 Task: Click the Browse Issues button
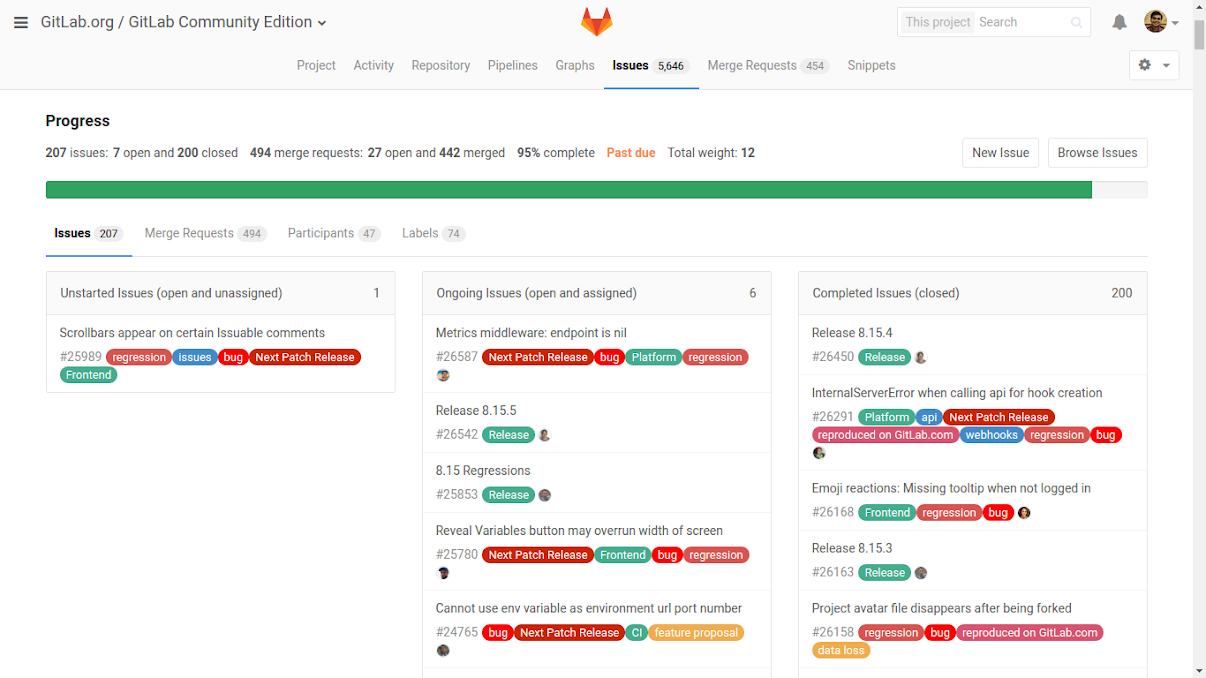coord(1097,153)
